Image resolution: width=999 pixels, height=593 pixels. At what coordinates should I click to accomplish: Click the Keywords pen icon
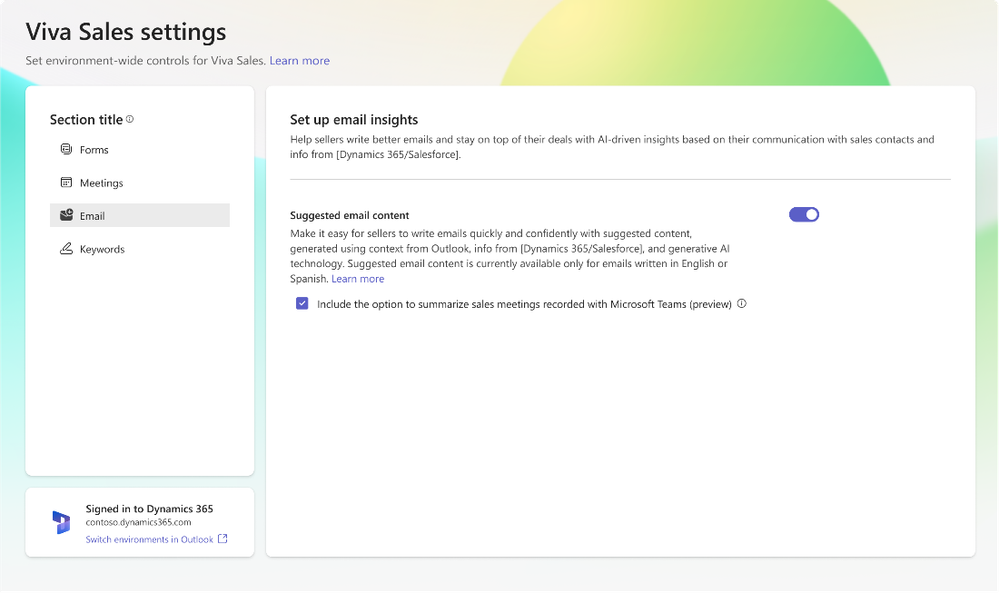[66, 248]
